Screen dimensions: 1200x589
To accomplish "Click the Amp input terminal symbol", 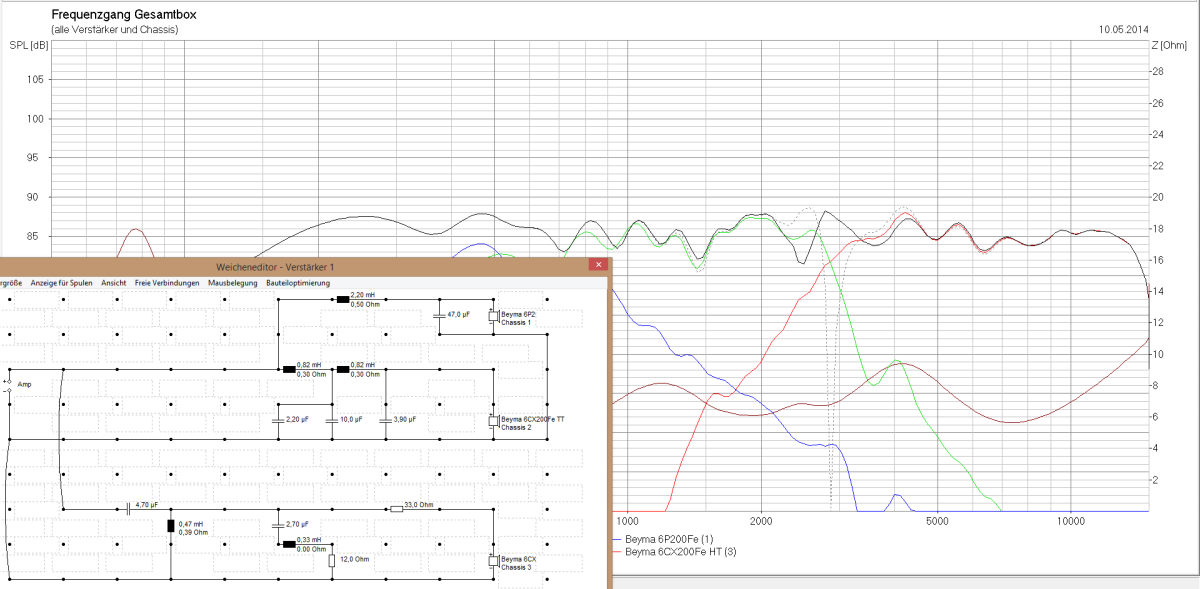I will (9, 386).
